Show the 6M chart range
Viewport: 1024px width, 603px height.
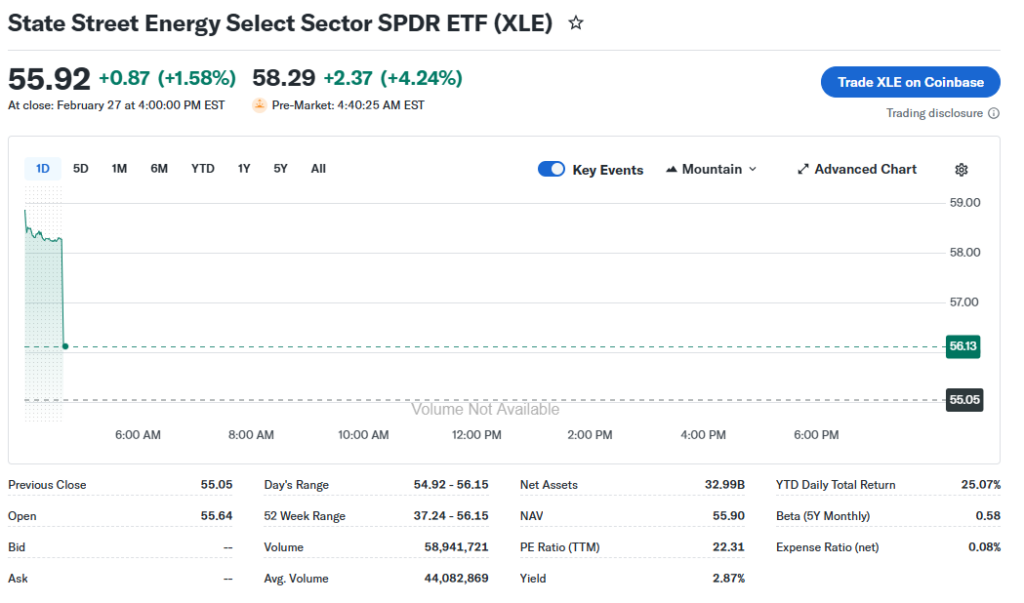159,169
